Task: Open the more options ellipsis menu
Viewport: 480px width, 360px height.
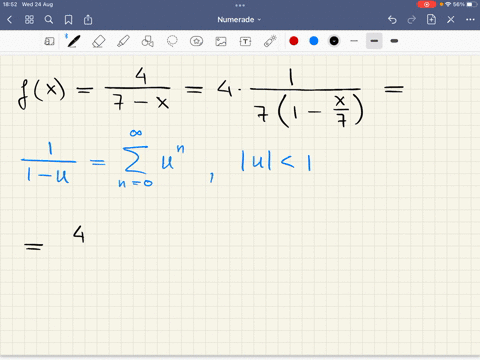Action: pos(470,20)
